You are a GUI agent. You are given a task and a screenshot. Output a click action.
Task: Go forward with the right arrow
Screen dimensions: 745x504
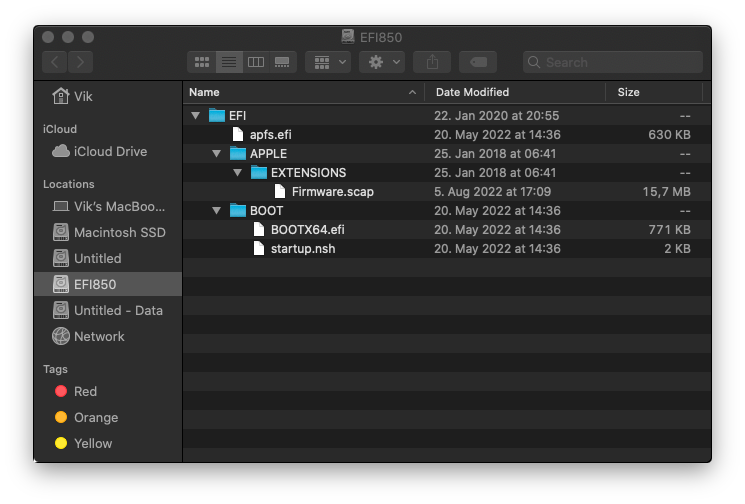pos(80,62)
